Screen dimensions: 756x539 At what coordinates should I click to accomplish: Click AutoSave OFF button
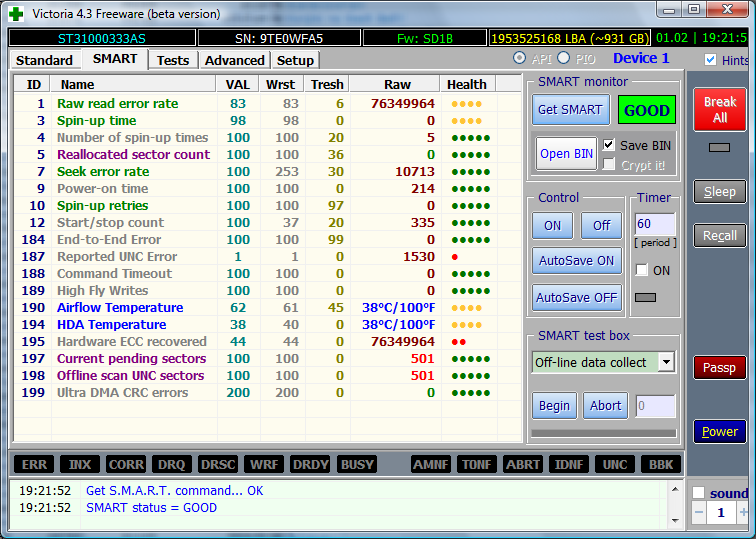577,297
